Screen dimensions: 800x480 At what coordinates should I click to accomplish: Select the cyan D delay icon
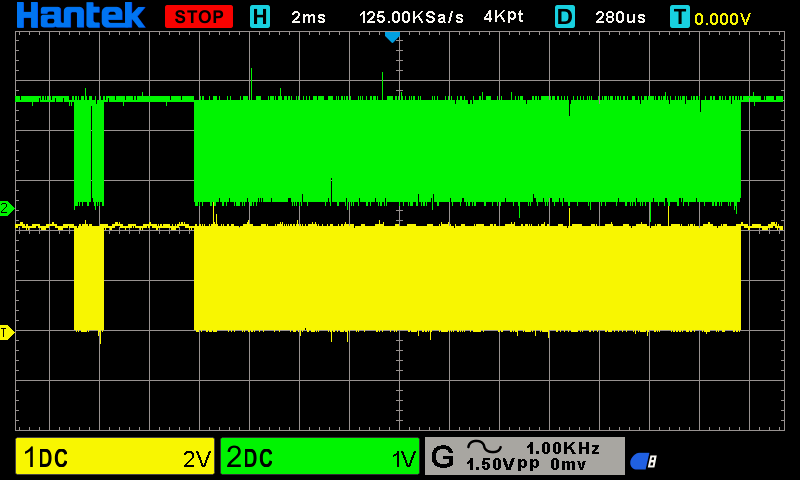point(565,17)
